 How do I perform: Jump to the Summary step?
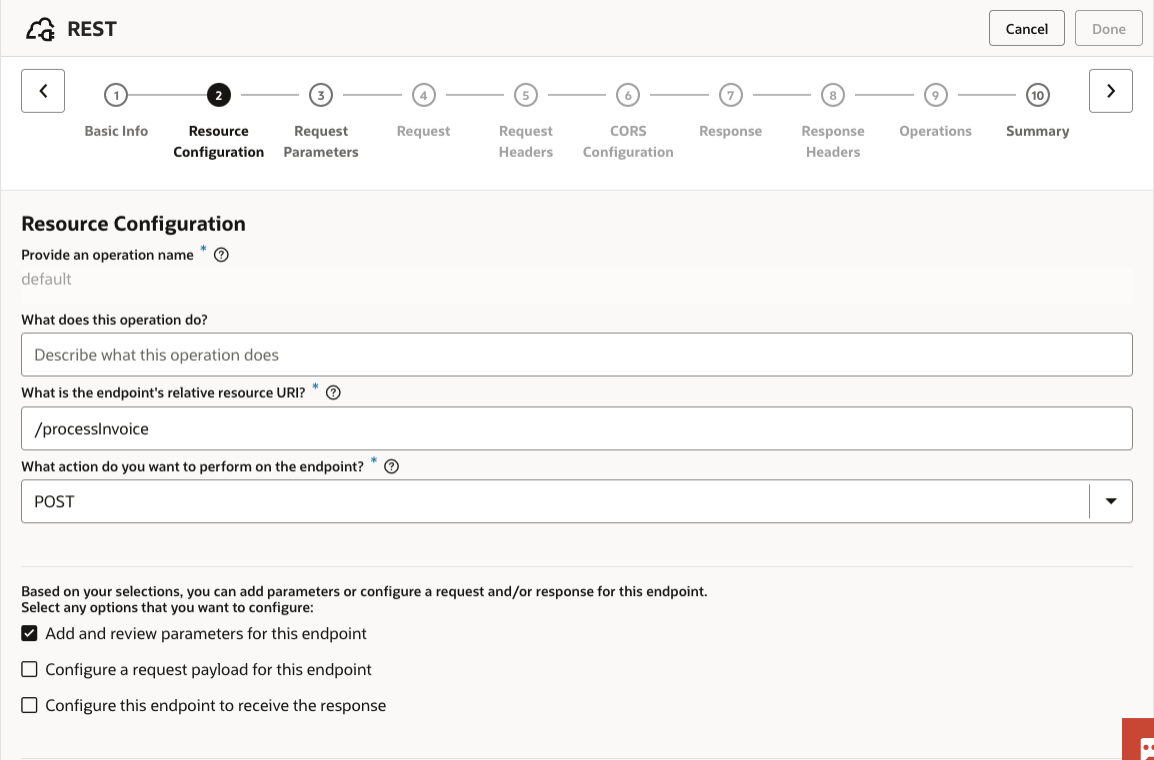1037,96
